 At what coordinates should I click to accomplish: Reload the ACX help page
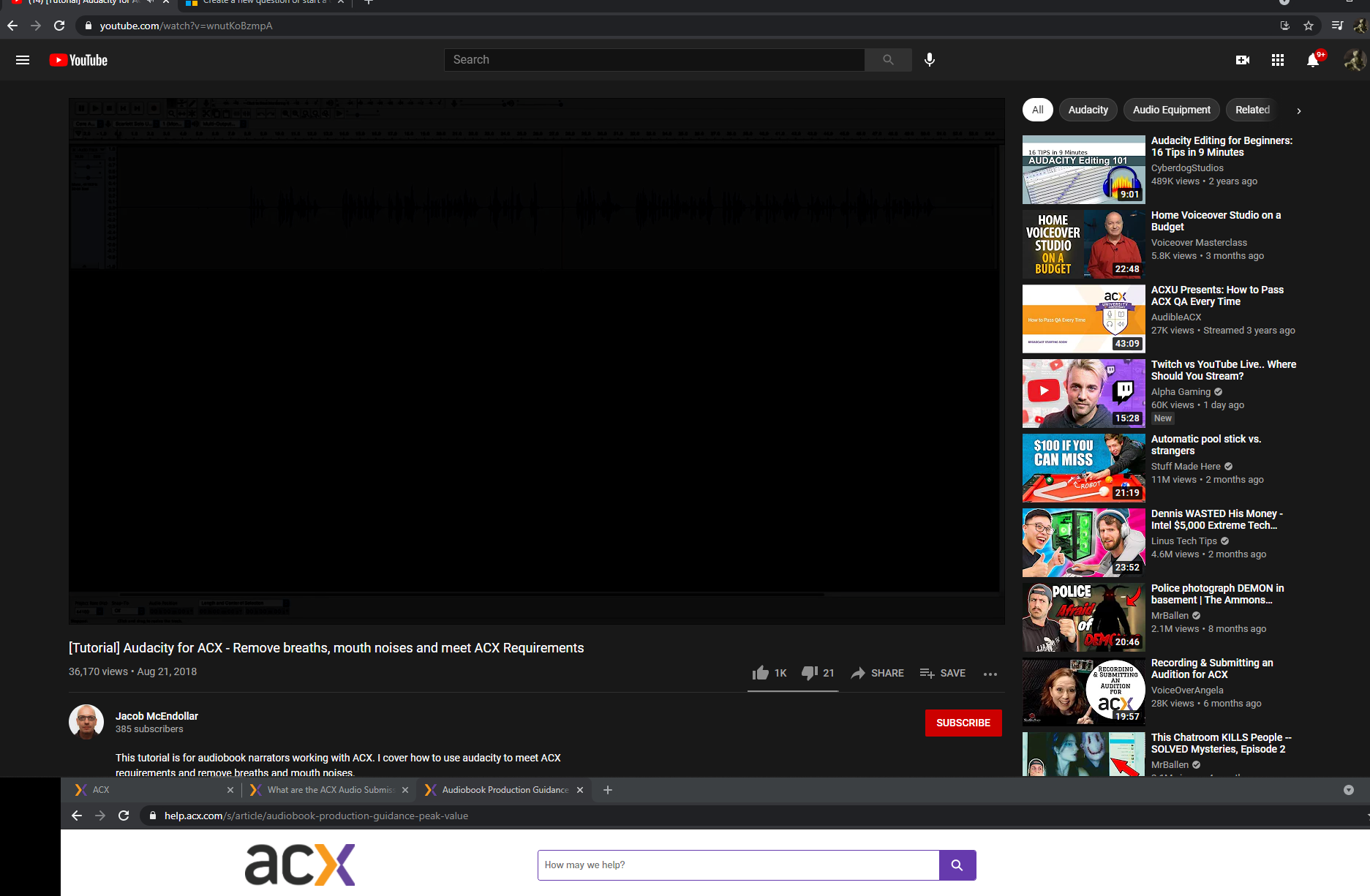tap(124, 816)
